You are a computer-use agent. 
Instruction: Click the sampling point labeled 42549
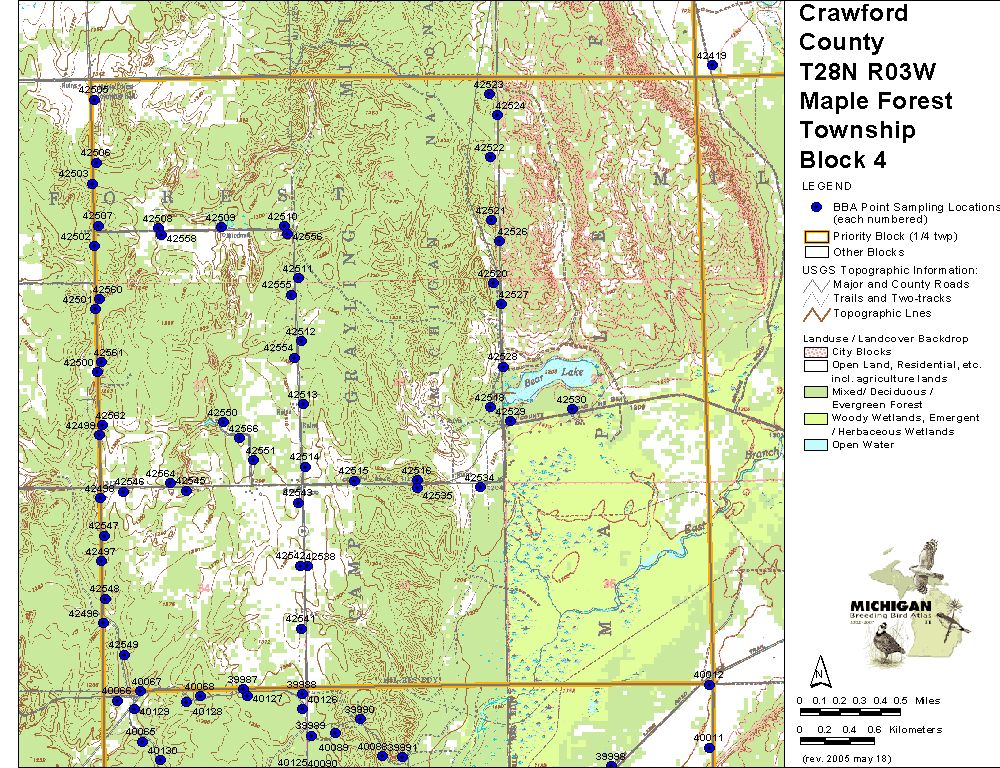click(x=124, y=655)
